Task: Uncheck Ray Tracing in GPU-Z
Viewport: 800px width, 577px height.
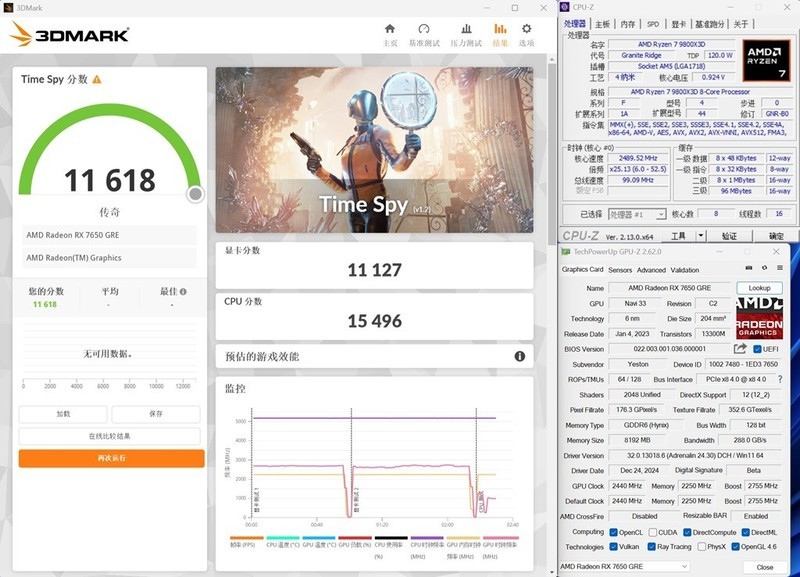Action: pos(652,548)
